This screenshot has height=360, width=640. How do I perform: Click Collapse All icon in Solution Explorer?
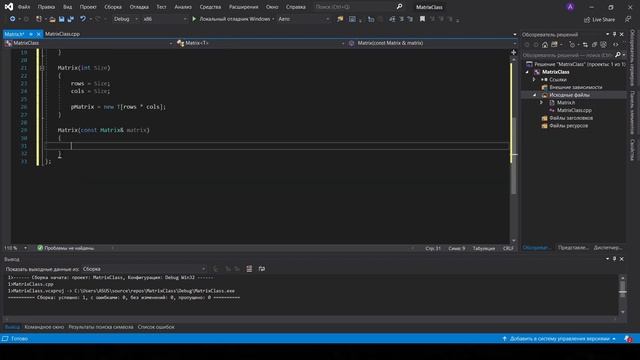point(594,45)
